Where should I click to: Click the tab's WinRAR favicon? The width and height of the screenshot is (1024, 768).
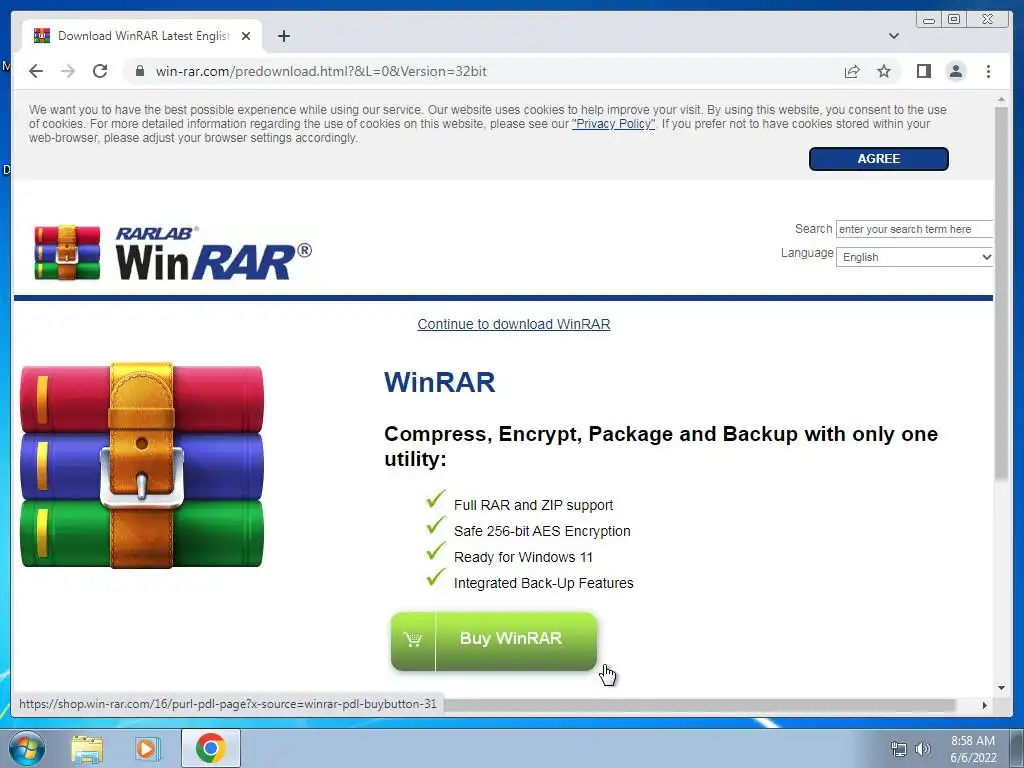coord(42,36)
